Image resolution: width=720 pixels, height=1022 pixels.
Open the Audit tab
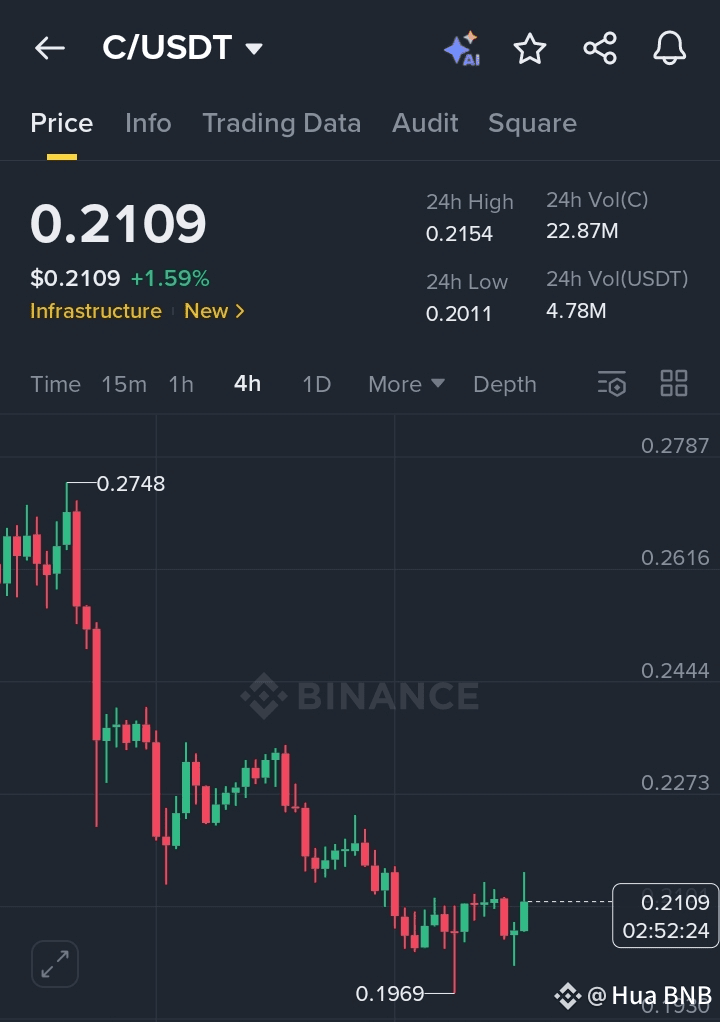pyautogui.click(x=425, y=123)
